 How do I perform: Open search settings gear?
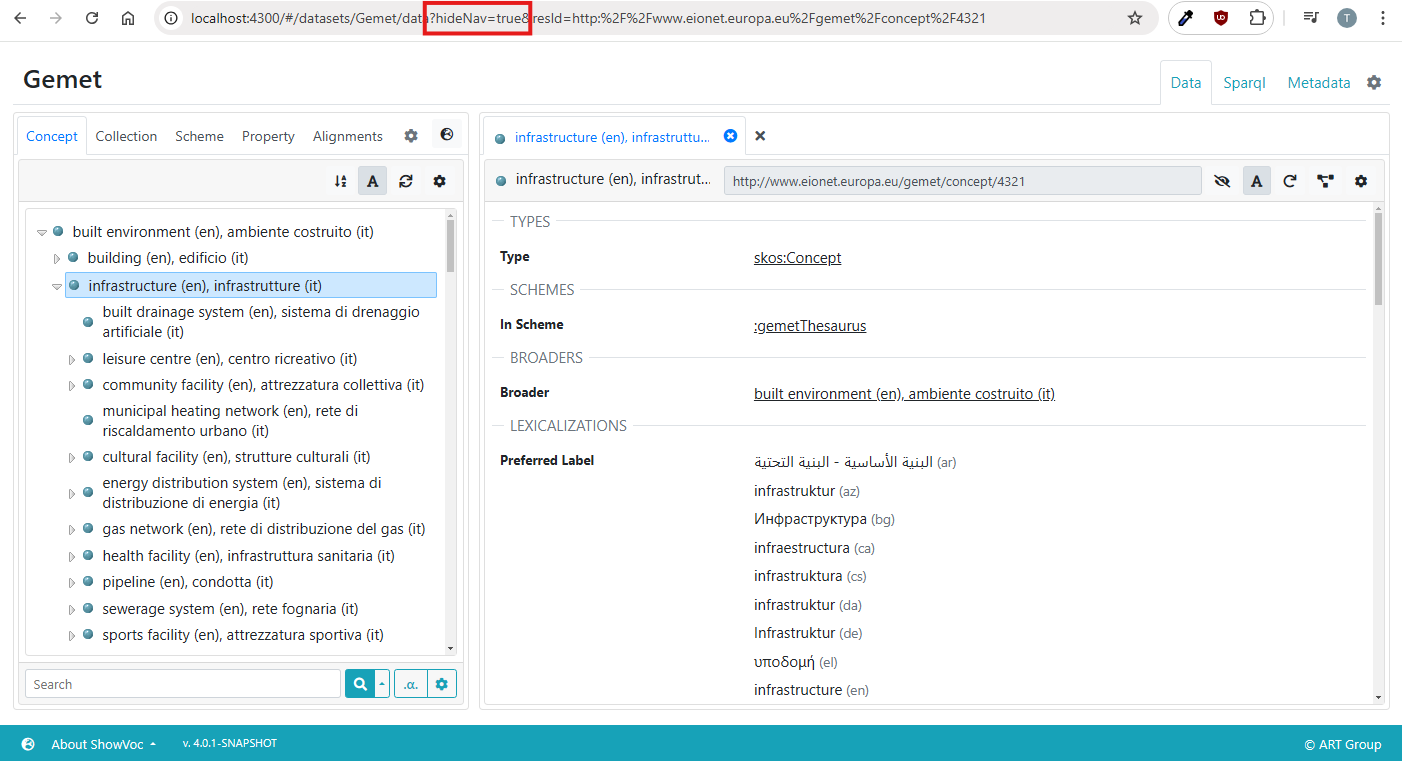coord(442,684)
